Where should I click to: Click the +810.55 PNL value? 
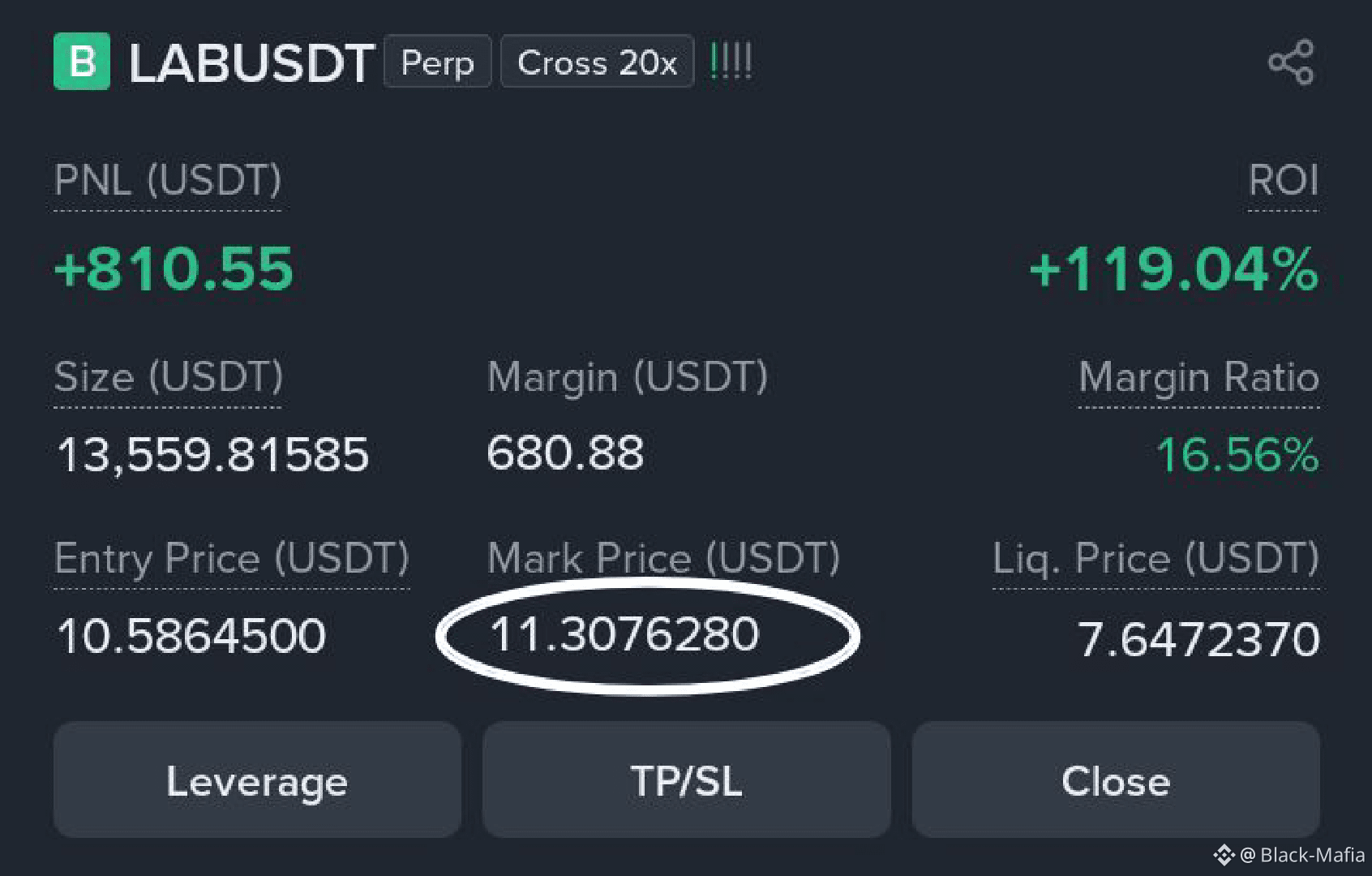174,269
